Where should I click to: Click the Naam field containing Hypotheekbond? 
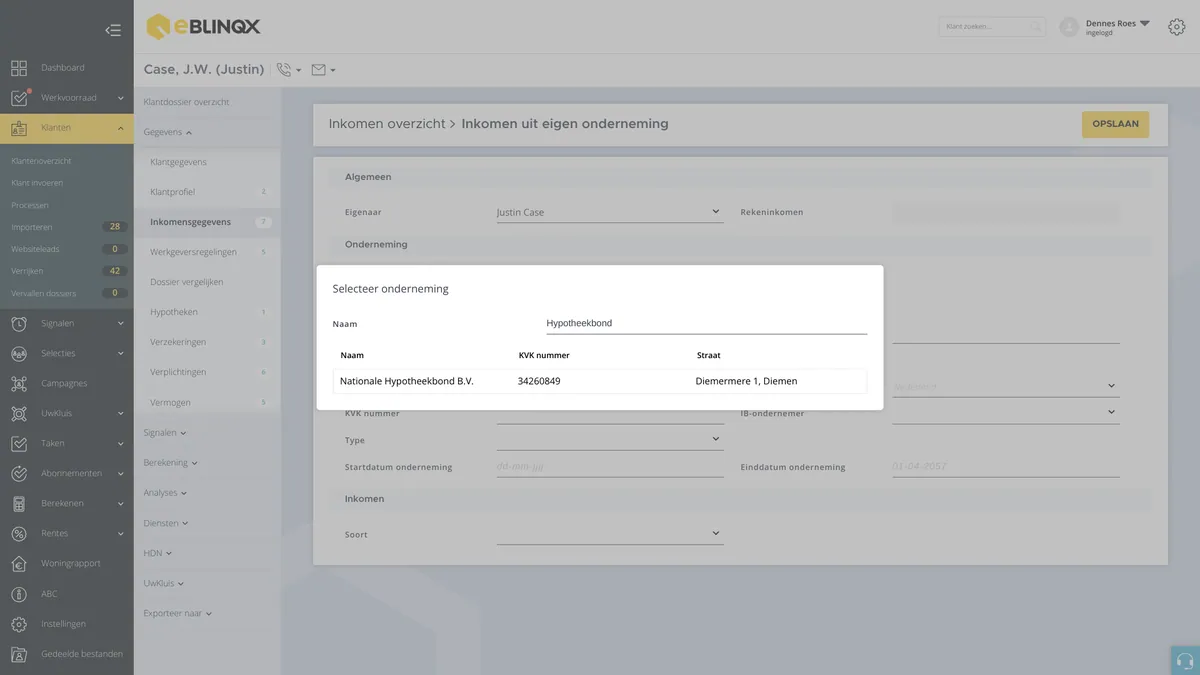point(706,323)
